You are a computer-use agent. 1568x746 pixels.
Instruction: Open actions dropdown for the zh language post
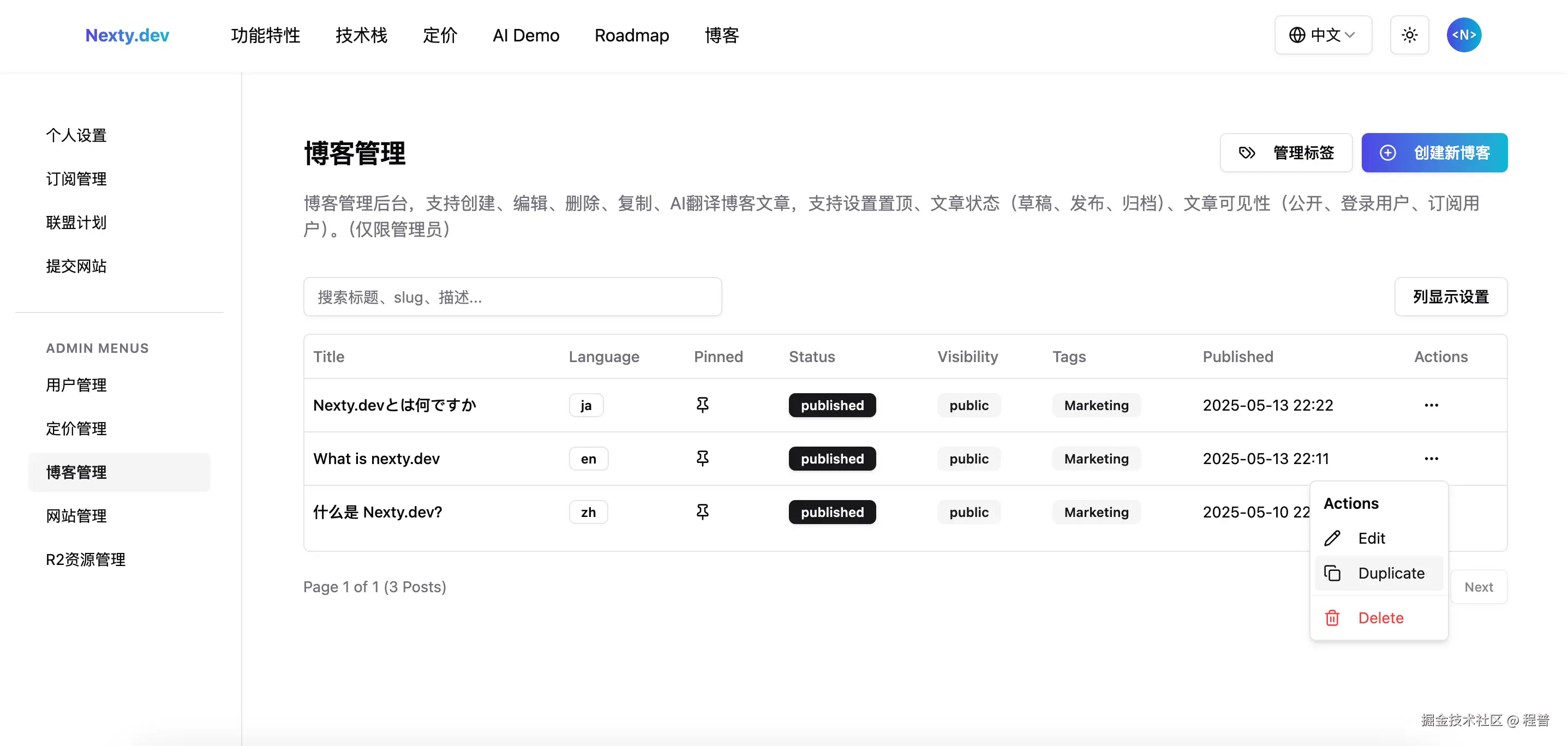[1432, 512]
